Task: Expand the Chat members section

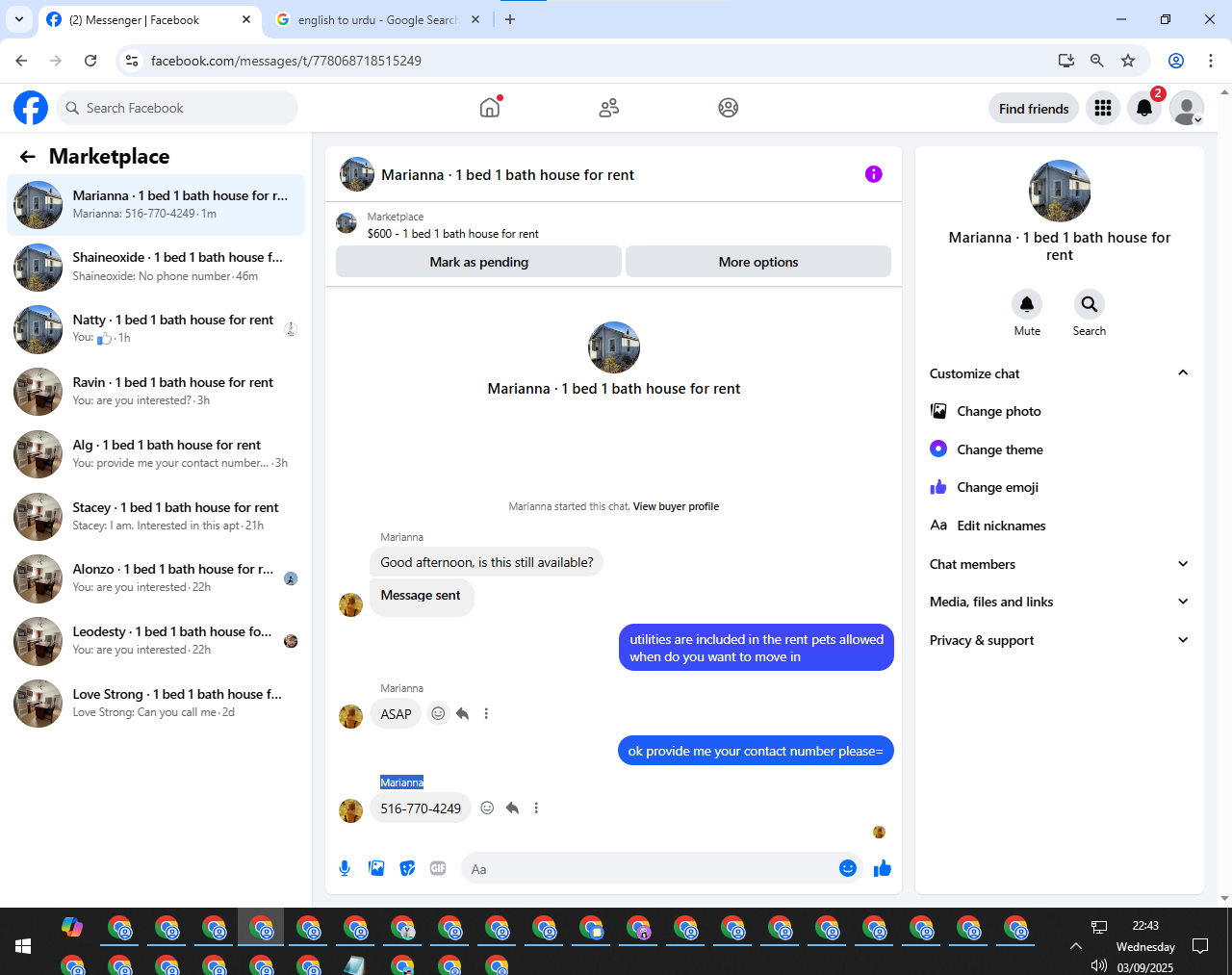Action: (1059, 564)
